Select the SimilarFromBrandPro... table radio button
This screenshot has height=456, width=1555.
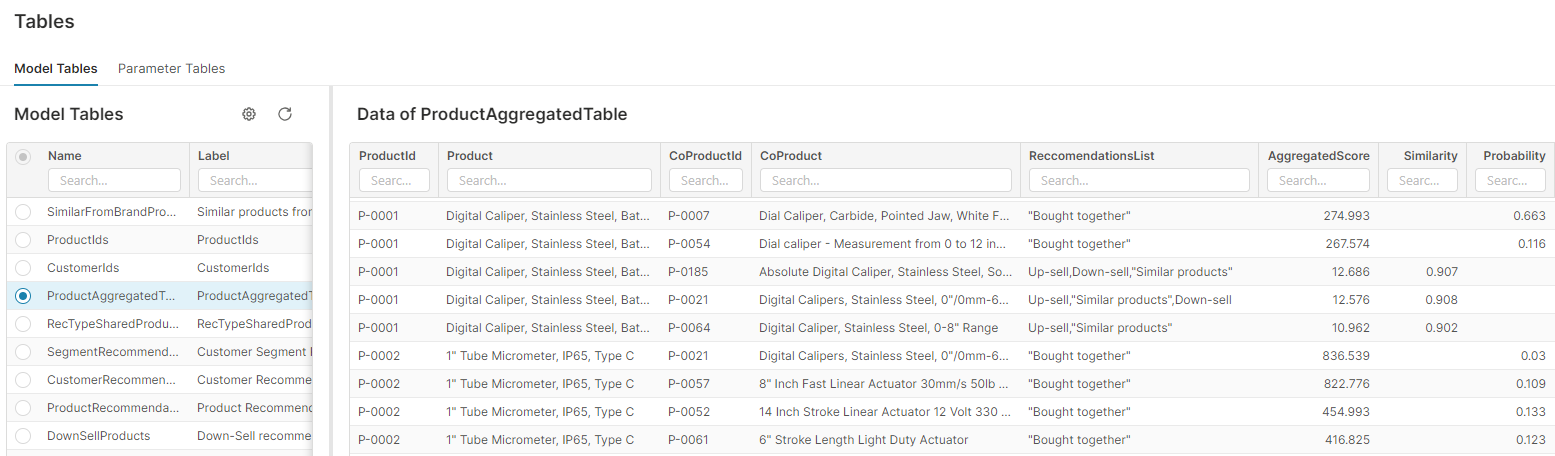(x=24, y=212)
